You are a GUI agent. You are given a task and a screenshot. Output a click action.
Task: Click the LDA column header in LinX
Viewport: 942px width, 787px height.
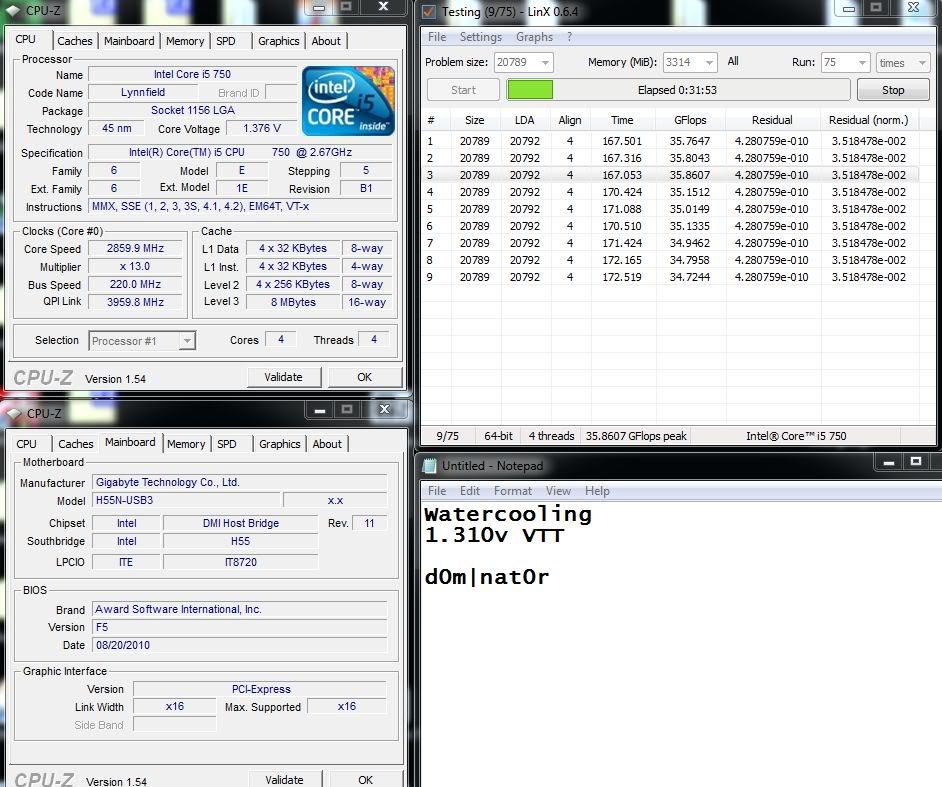pyautogui.click(x=524, y=120)
